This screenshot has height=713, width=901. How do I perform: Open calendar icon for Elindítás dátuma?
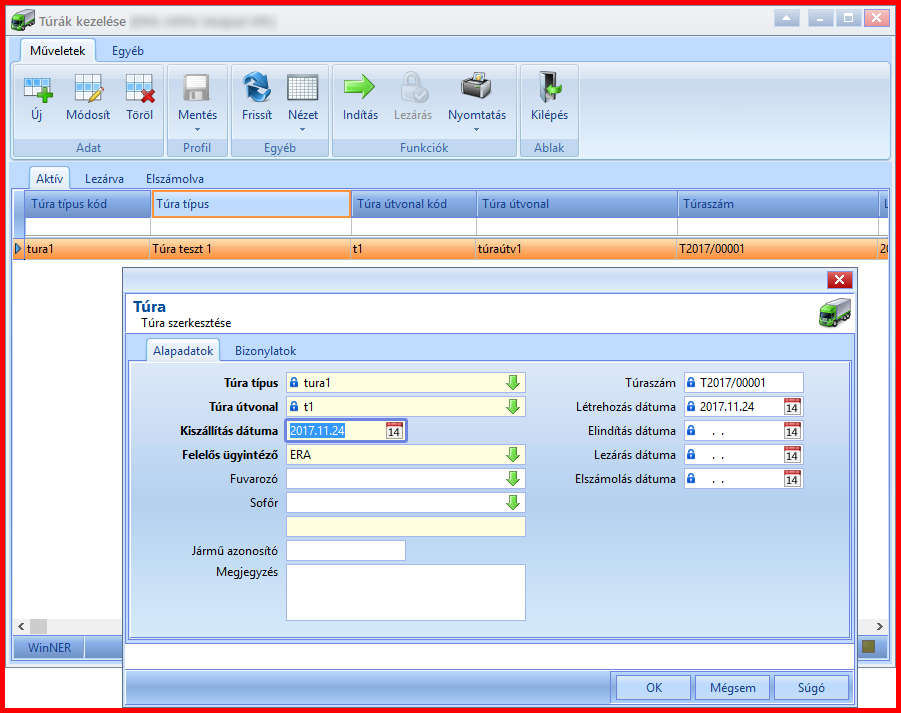click(x=792, y=431)
